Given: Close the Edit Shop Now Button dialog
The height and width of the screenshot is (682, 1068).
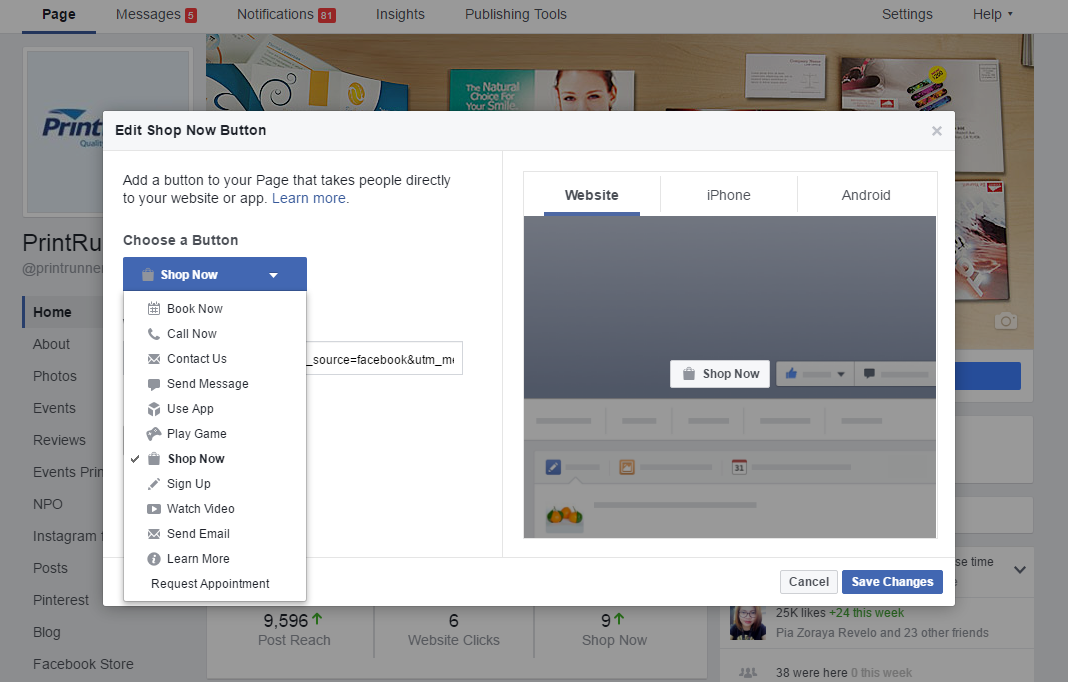Looking at the screenshot, I should (937, 131).
